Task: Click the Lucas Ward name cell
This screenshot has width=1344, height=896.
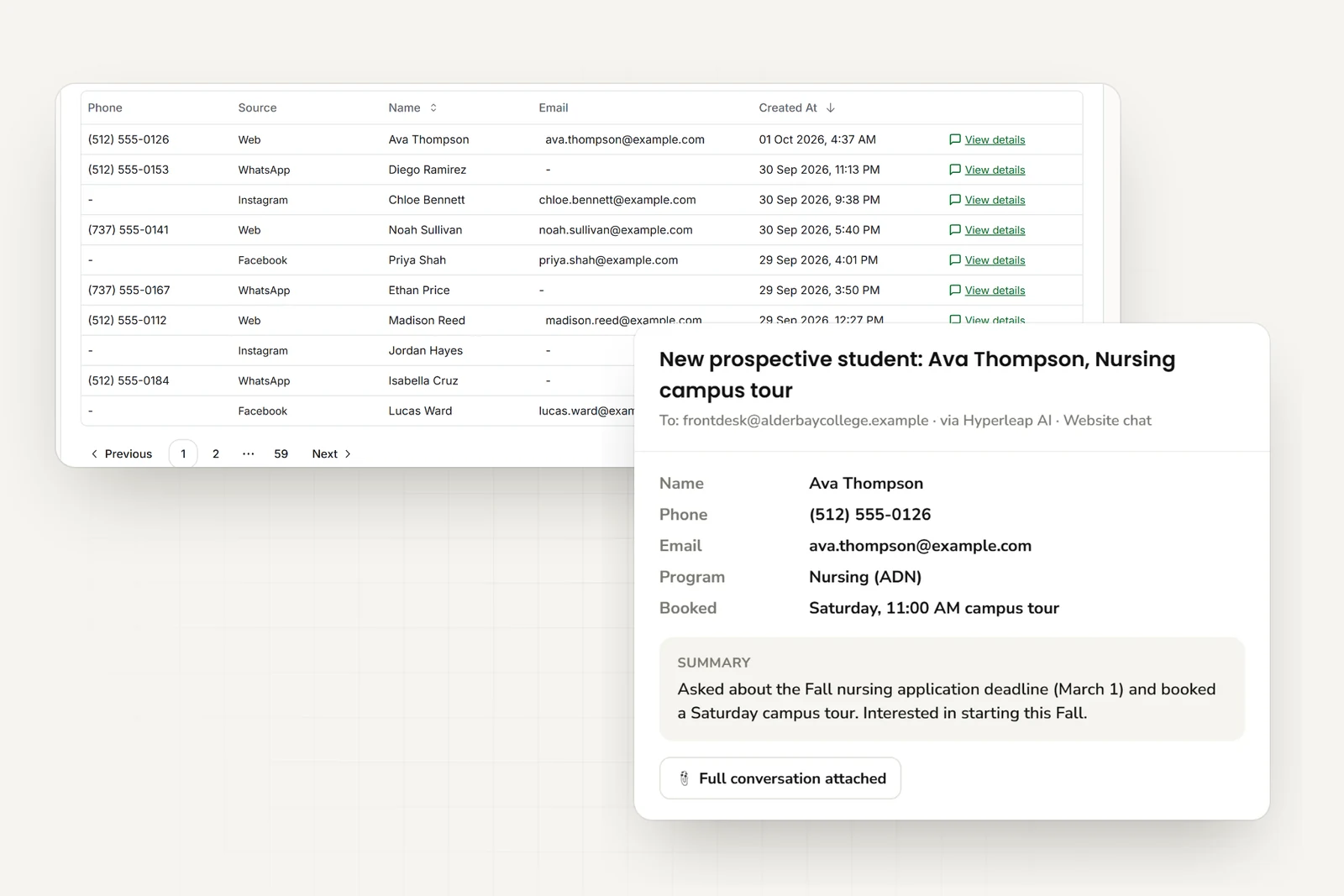Action: point(420,411)
